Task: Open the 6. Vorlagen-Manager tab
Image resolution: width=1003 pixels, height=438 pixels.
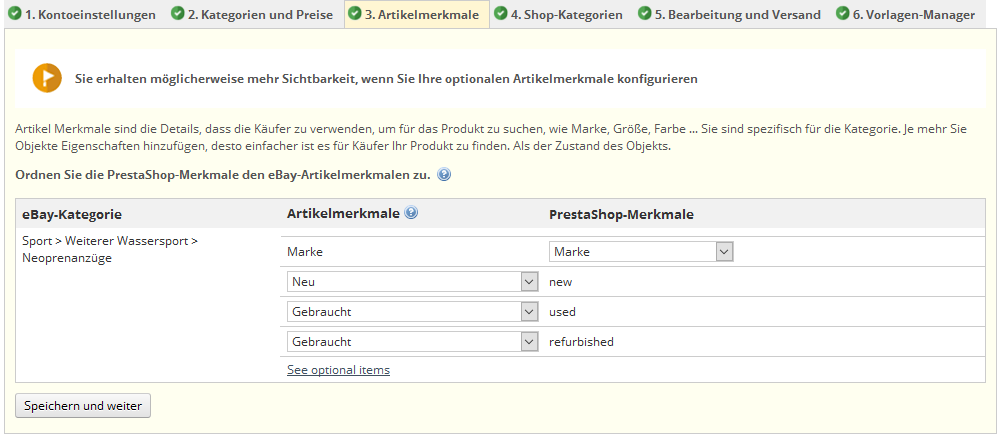Action: pos(911,15)
